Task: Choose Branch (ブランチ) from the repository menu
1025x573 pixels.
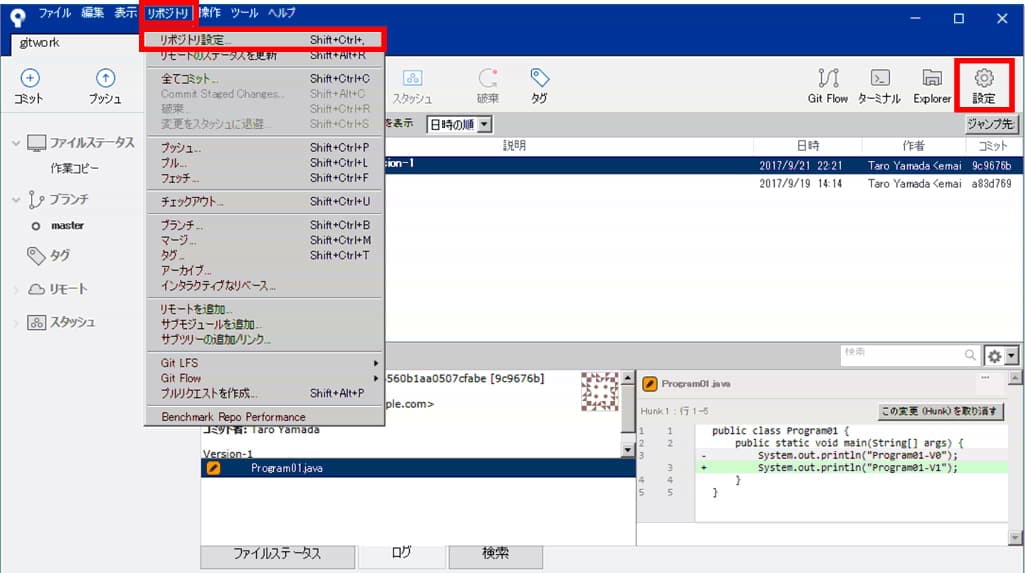Action: (x=264, y=225)
